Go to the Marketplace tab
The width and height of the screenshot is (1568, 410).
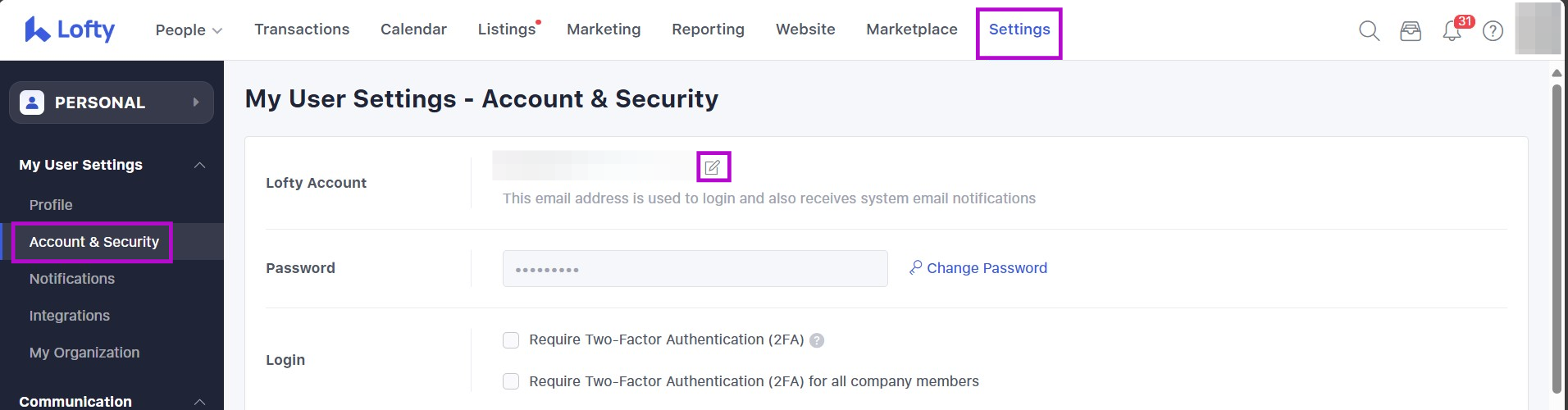pos(911,30)
